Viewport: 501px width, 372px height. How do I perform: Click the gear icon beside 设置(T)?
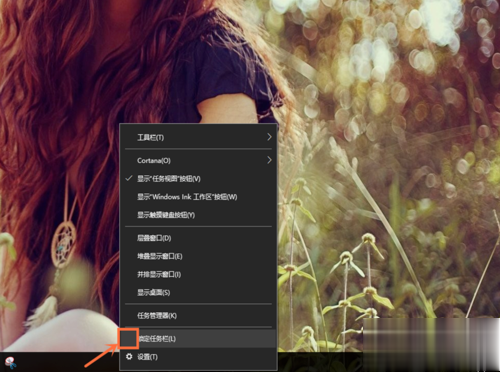pyautogui.click(x=129, y=357)
